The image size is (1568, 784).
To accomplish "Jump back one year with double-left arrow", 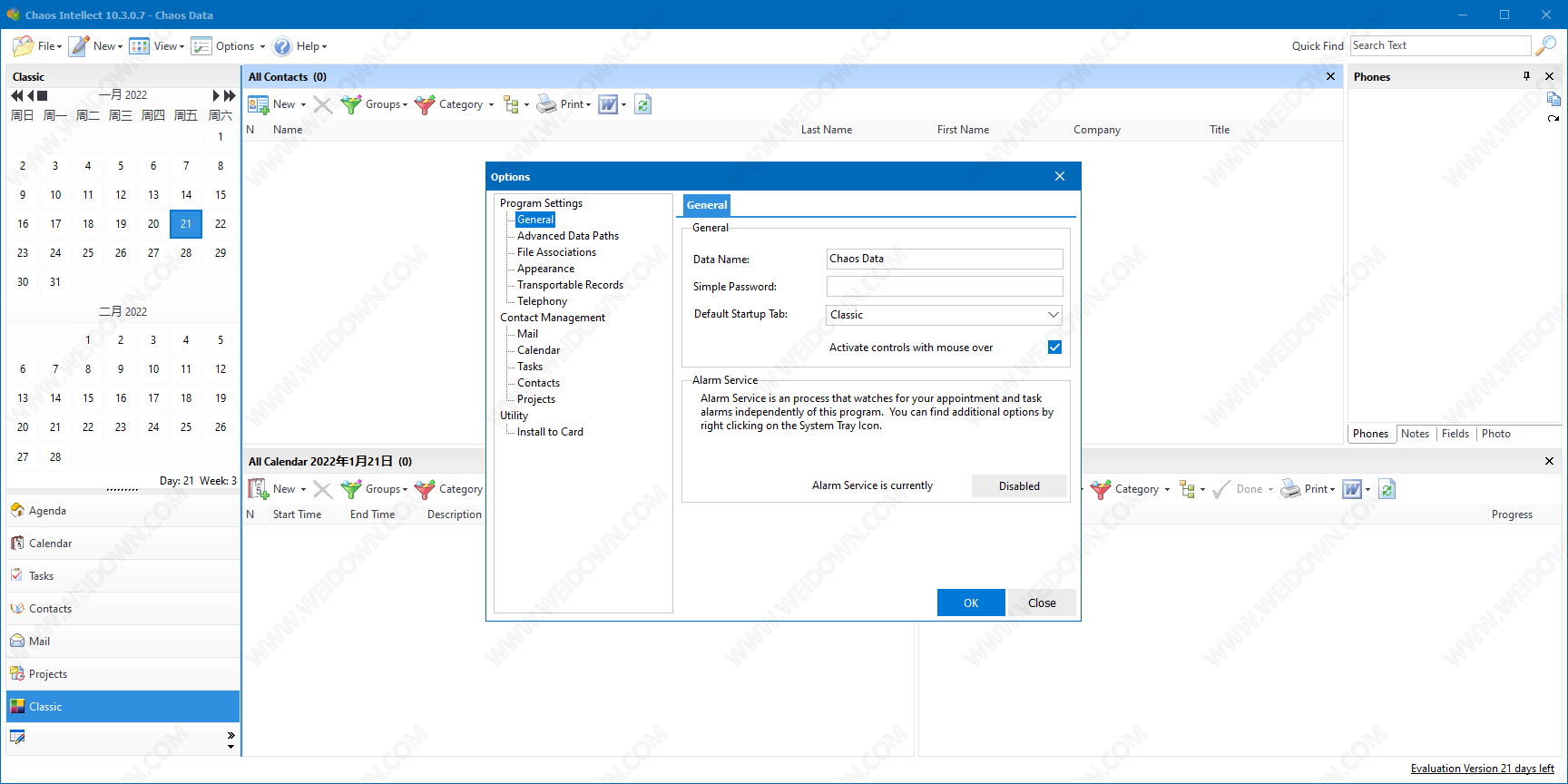I will pos(16,95).
